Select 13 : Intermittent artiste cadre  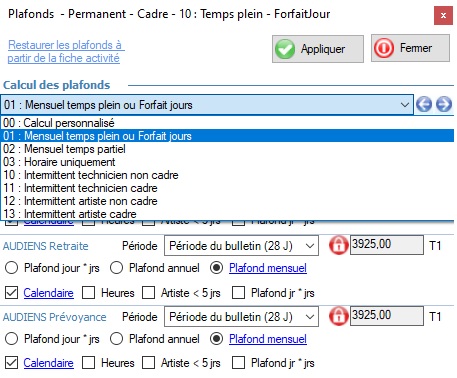pyautogui.click(x=227, y=214)
